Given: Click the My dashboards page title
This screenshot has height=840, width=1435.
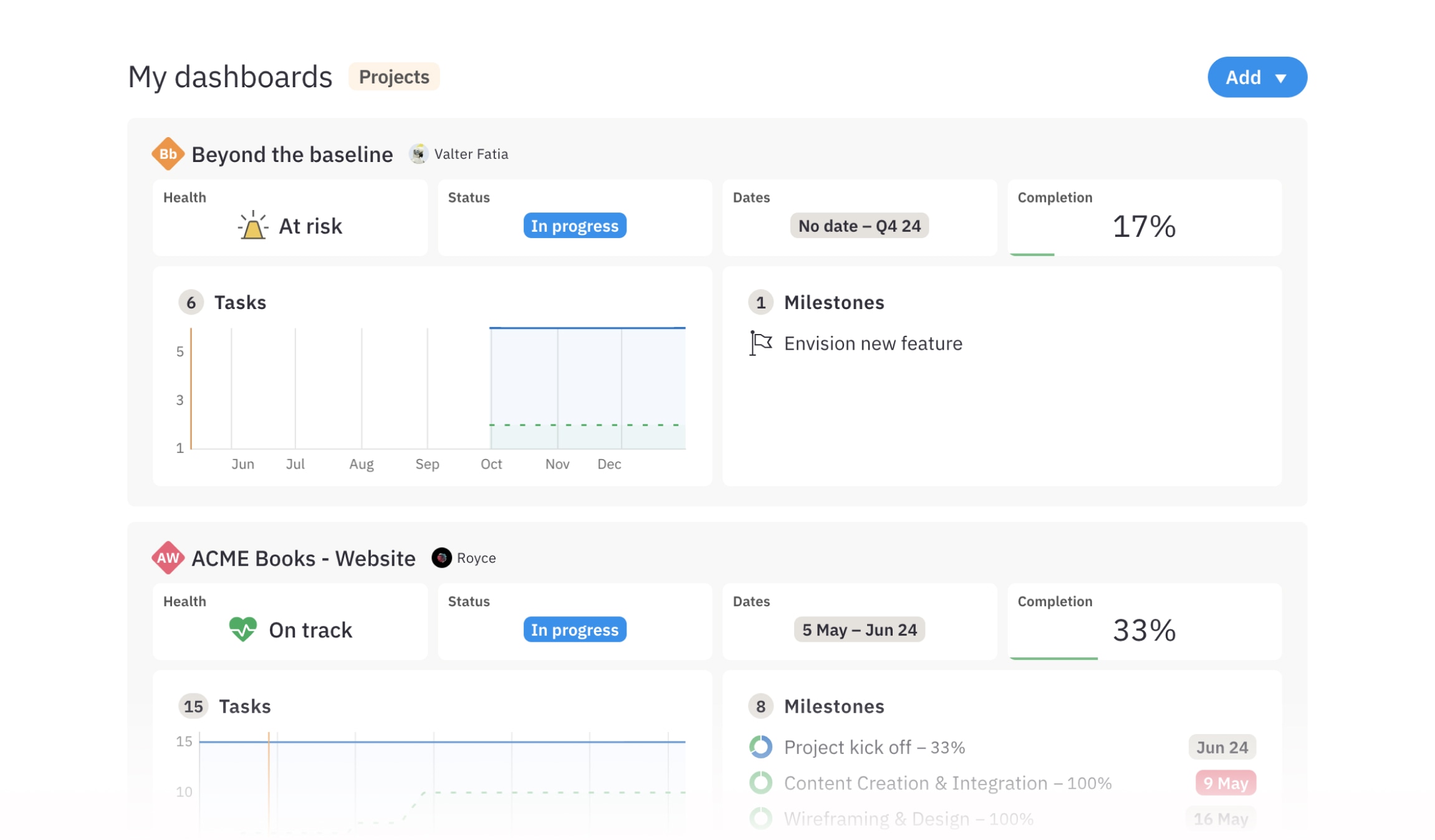Looking at the screenshot, I should 230,77.
